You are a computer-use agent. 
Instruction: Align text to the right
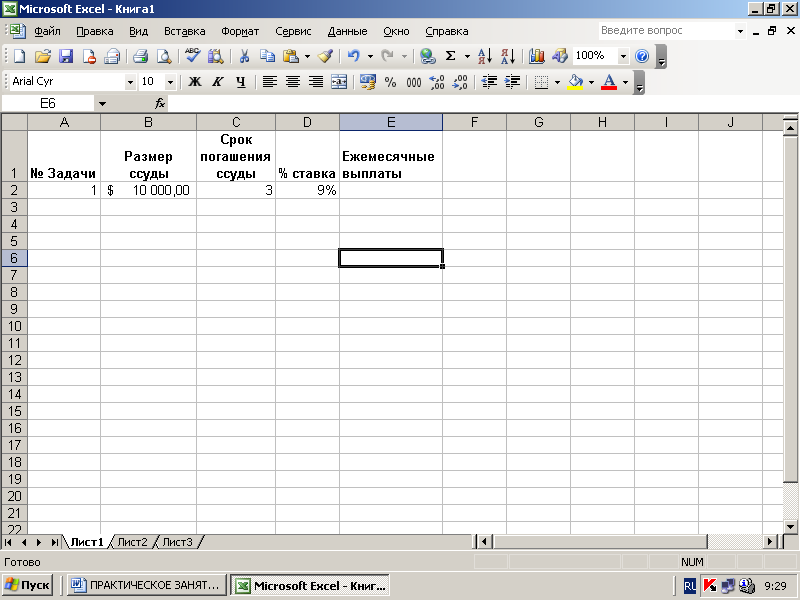[x=316, y=82]
